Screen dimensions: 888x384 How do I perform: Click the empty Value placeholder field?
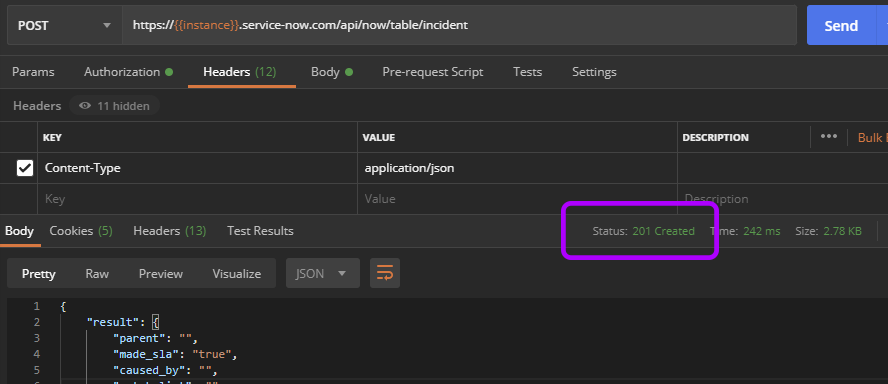(x=518, y=199)
